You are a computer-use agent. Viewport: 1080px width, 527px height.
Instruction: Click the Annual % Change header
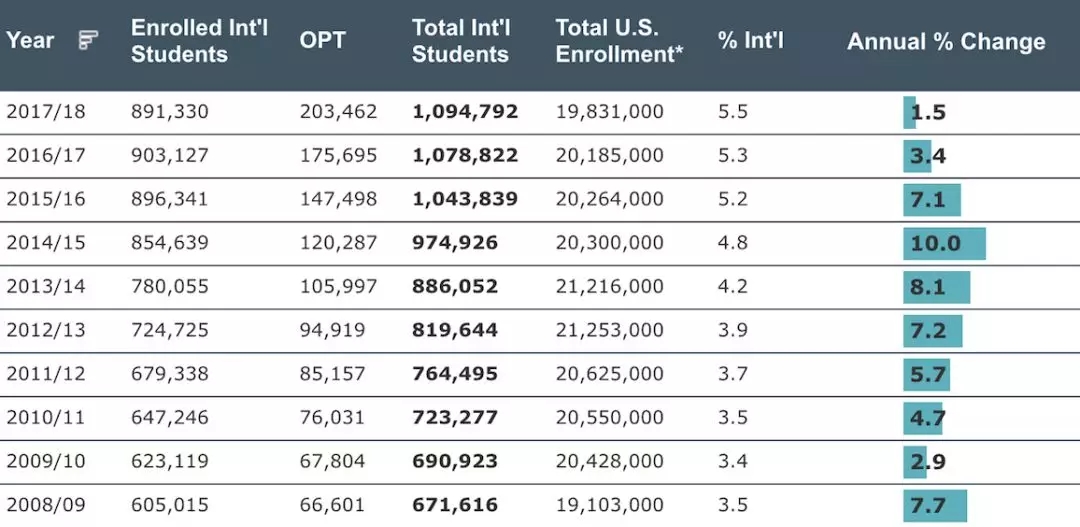coord(946,41)
